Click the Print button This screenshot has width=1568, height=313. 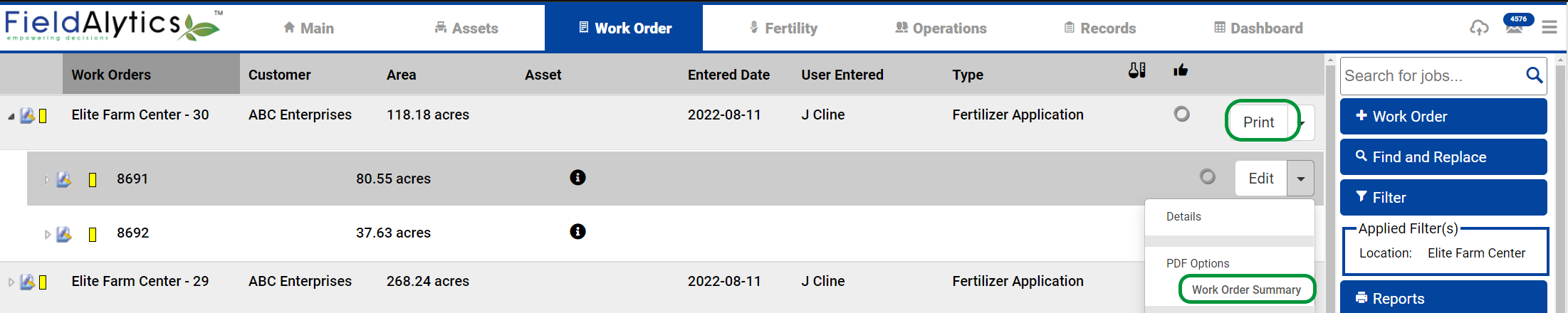click(x=1258, y=122)
